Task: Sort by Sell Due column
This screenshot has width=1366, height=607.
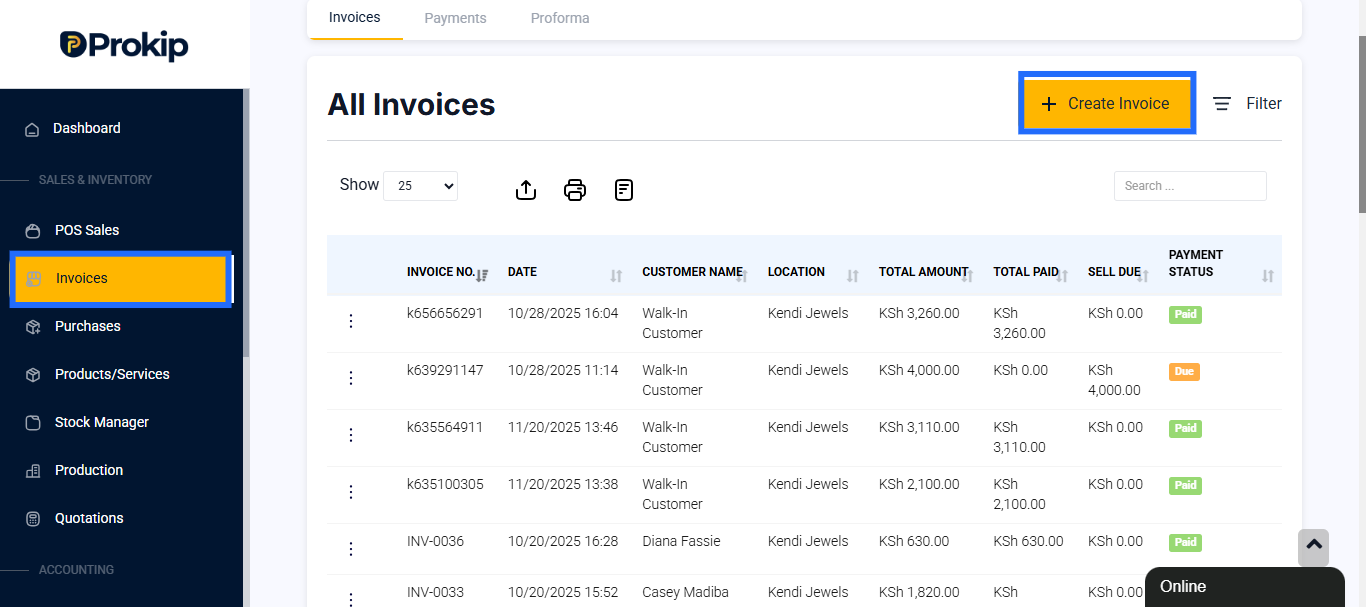Action: point(1119,272)
